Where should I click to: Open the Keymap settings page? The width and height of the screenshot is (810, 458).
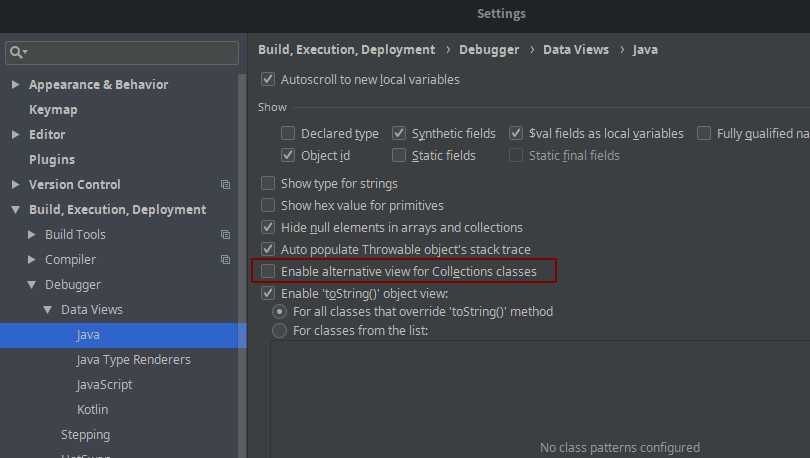53,110
